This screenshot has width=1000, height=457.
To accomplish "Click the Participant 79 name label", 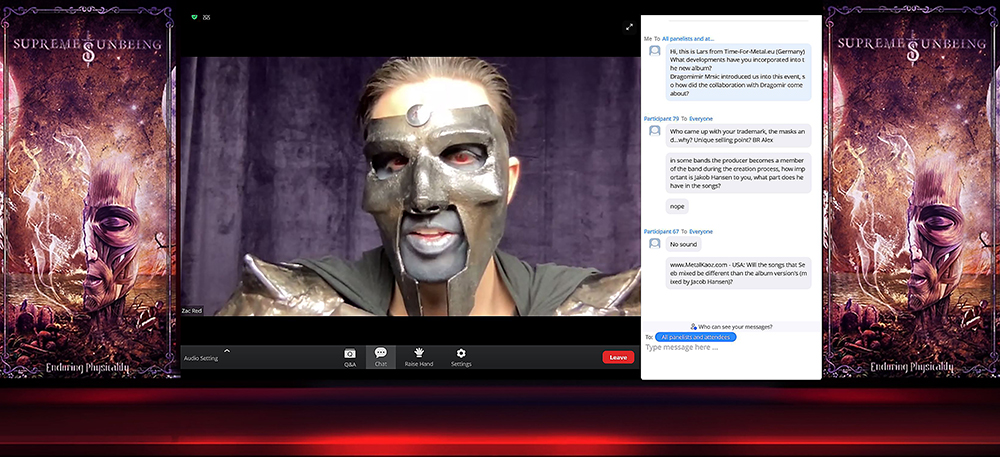I will pos(661,118).
